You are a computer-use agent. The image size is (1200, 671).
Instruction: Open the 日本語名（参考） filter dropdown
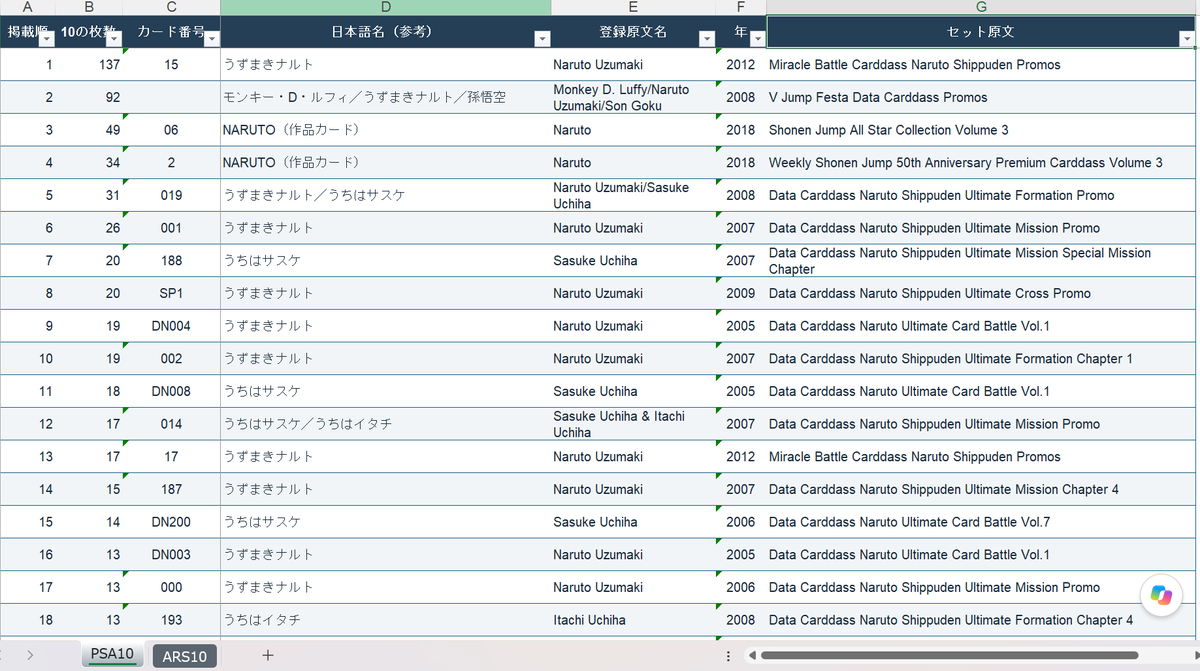point(542,39)
